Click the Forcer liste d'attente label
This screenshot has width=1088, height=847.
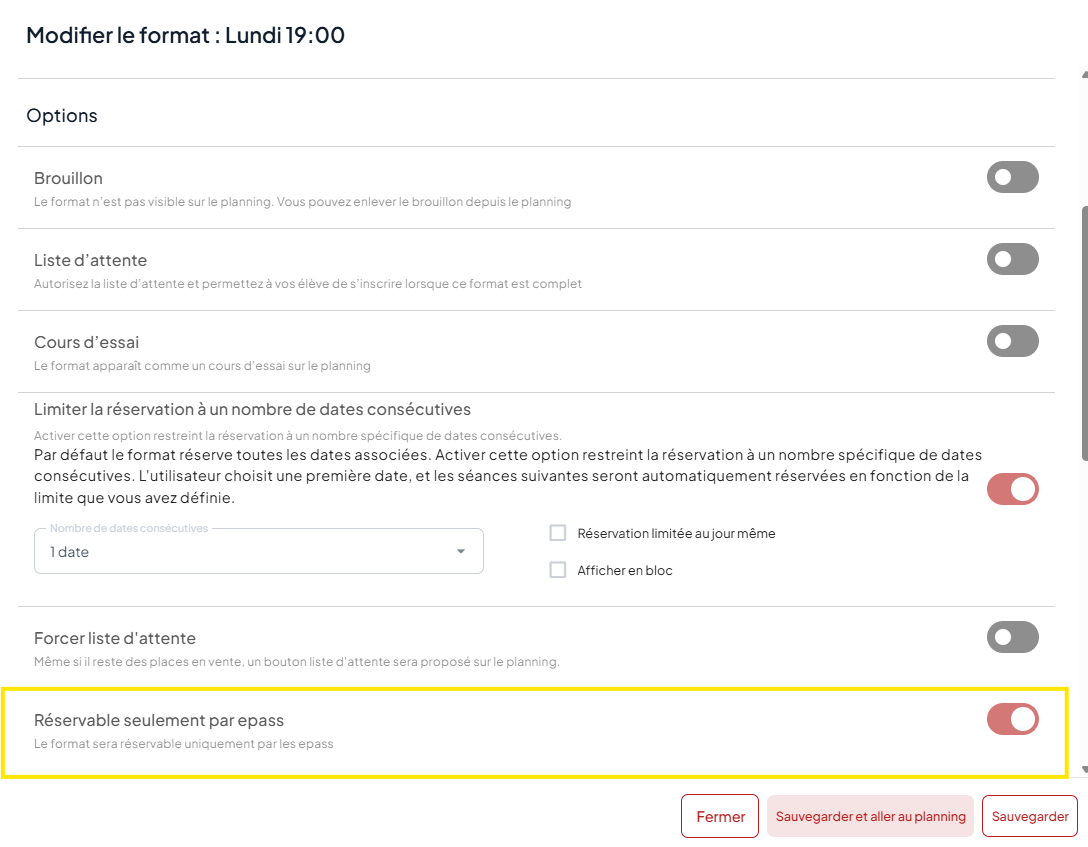point(114,638)
